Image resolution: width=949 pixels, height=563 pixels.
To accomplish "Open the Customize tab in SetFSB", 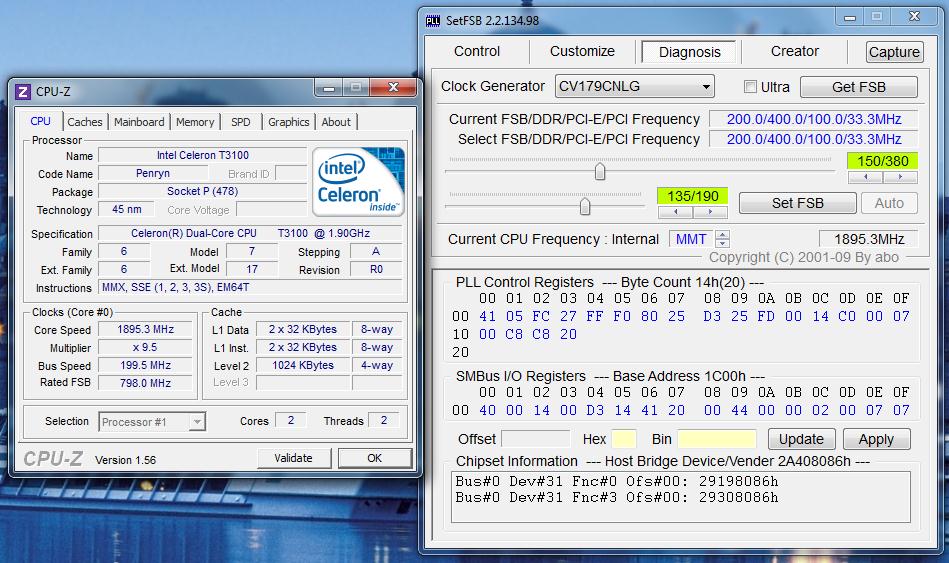I will click(582, 51).
